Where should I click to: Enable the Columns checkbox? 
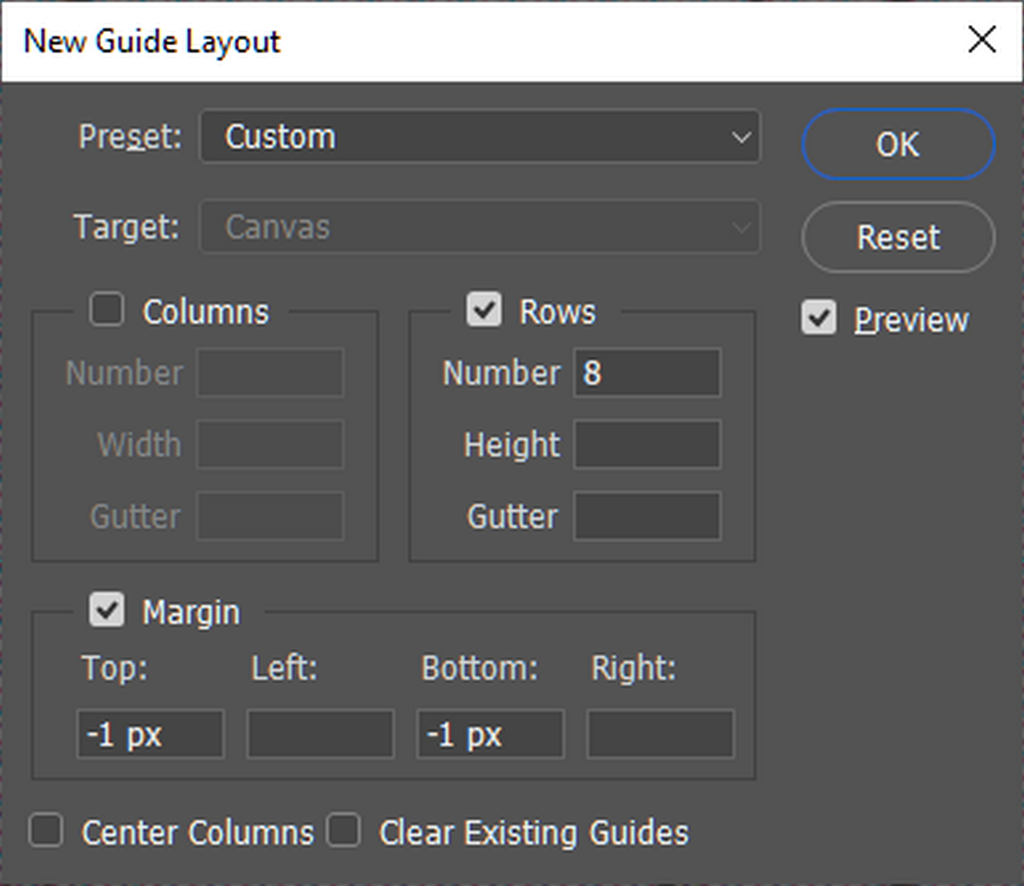tap(107, 310)
